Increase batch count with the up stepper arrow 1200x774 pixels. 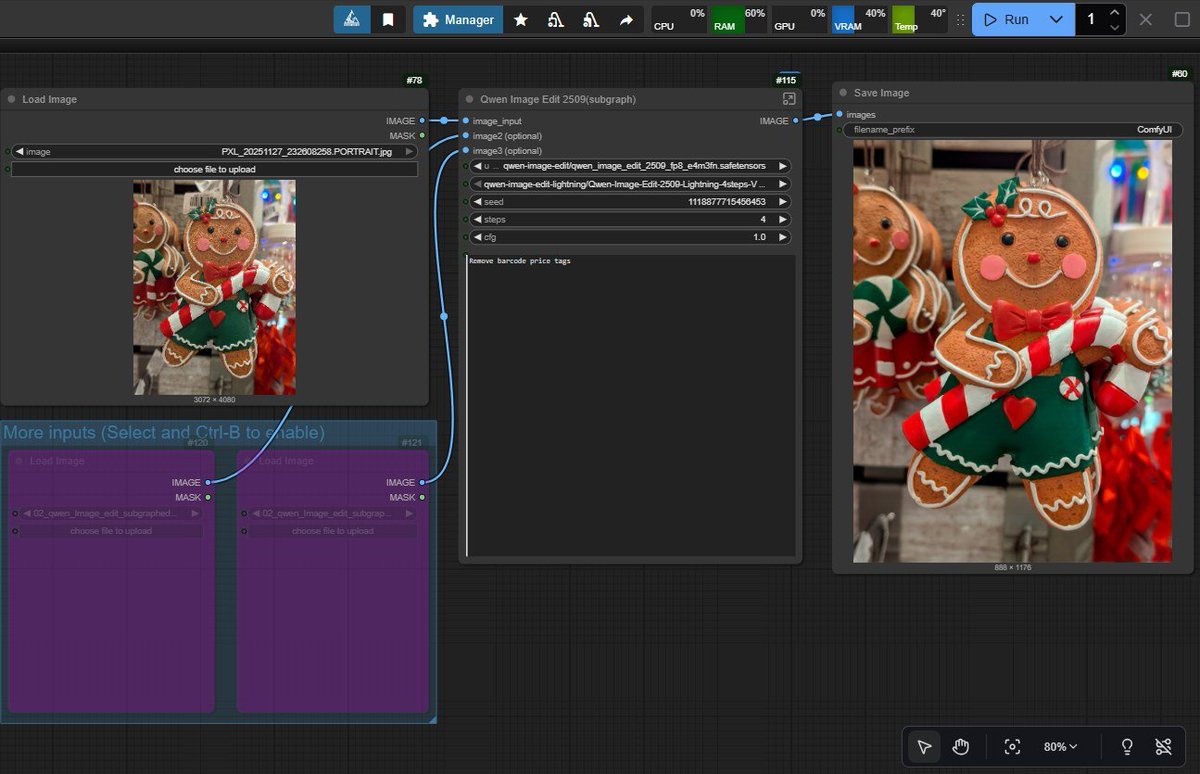(x=1114, y=13)
